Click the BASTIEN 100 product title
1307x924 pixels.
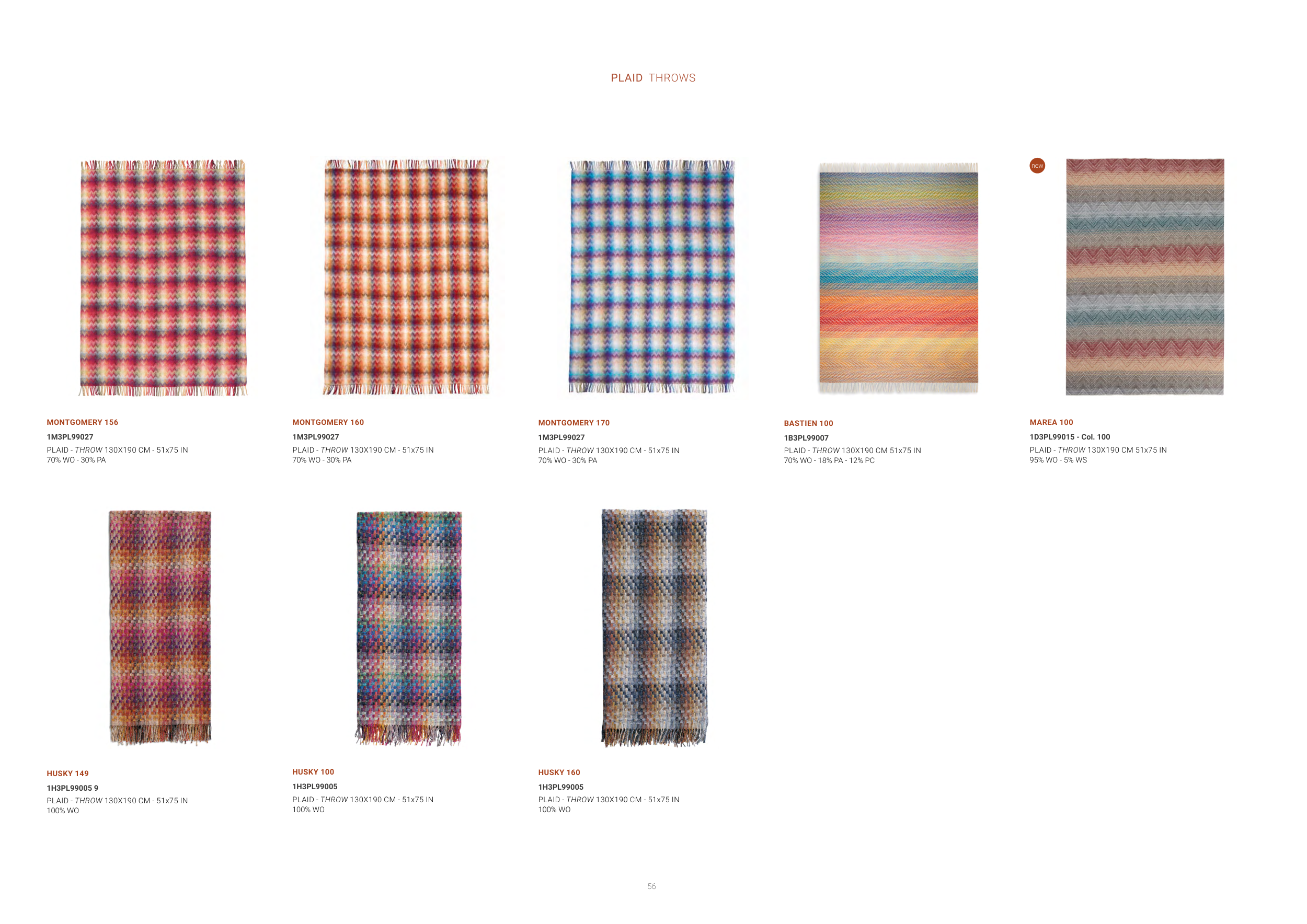pyautogui.click(x=808, y=423)
